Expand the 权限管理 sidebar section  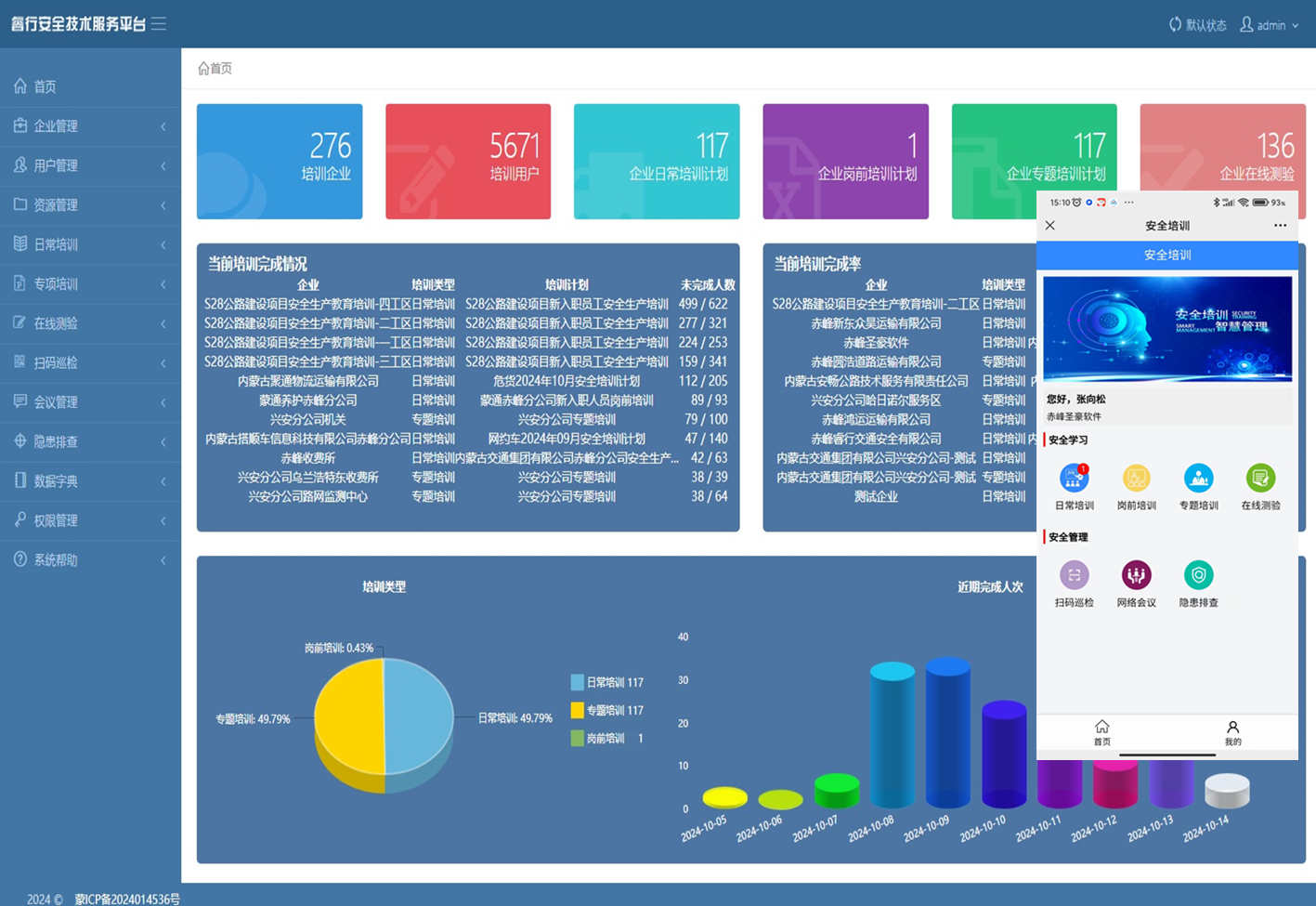(x=90, y=520)
